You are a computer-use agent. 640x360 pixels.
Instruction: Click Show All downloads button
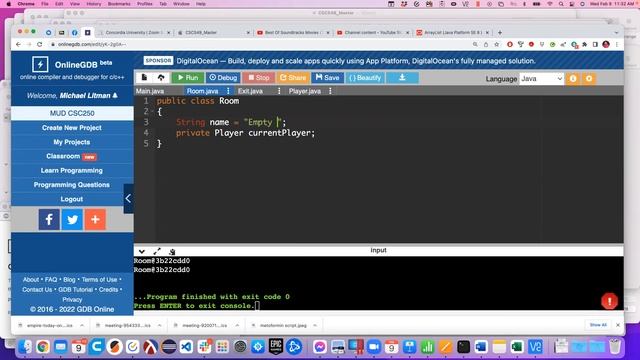(598, 325)
